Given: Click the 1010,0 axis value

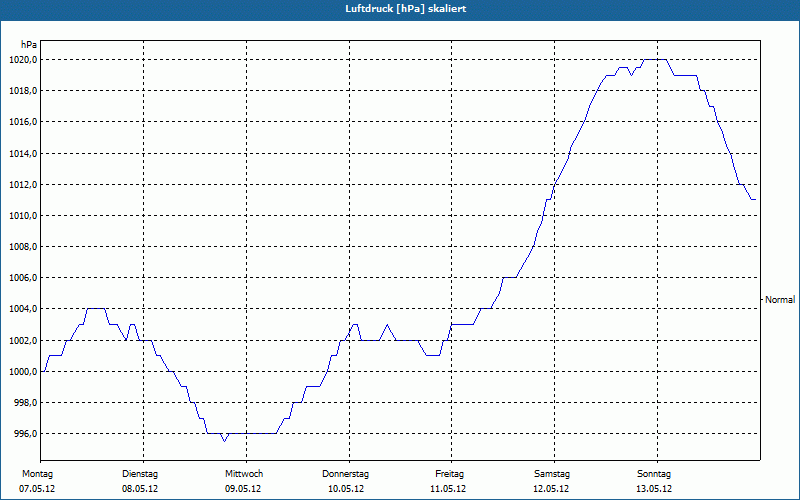Looking at the screenshot, I should [x=23, y=216].
